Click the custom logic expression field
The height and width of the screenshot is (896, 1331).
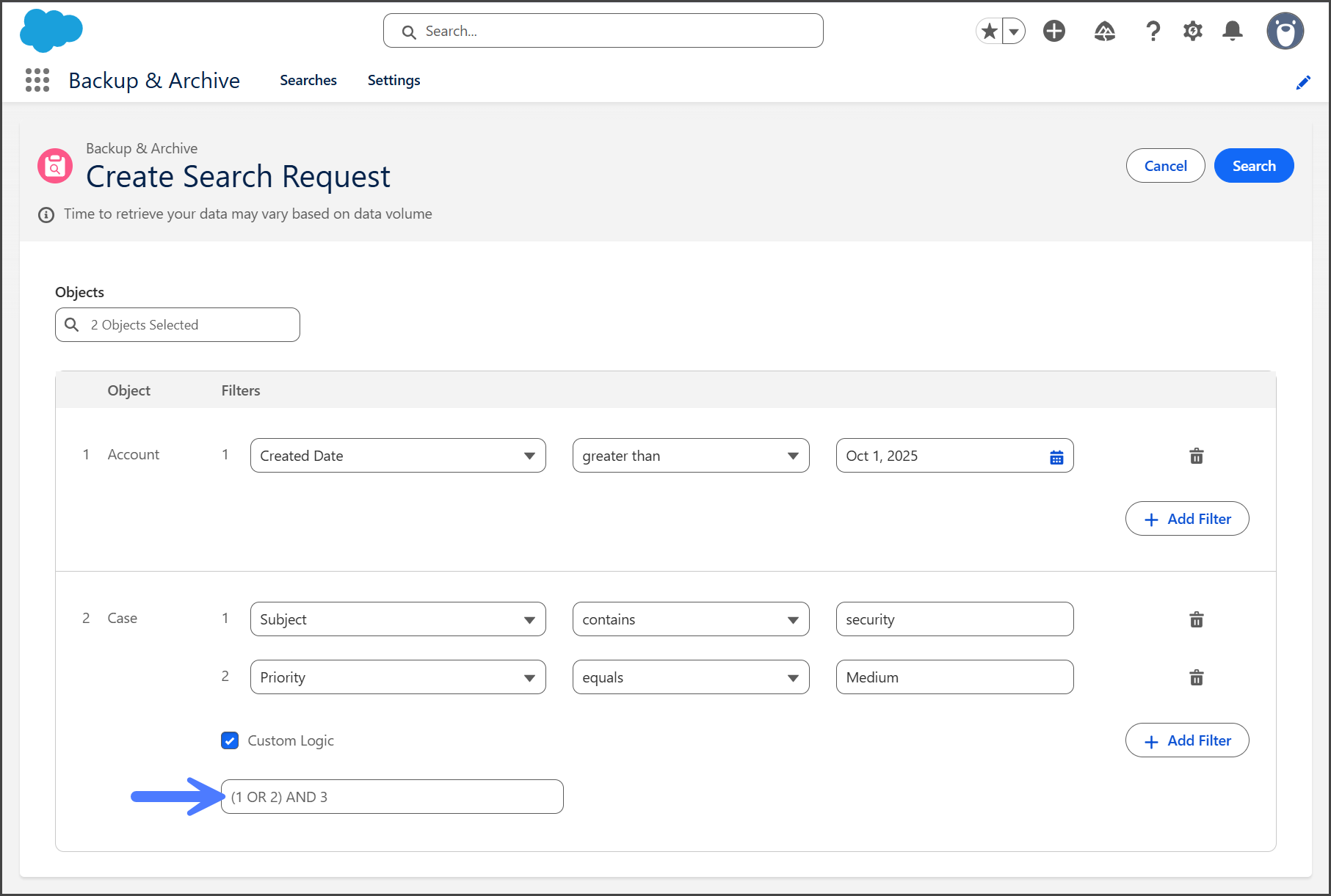tap(392, 797)
